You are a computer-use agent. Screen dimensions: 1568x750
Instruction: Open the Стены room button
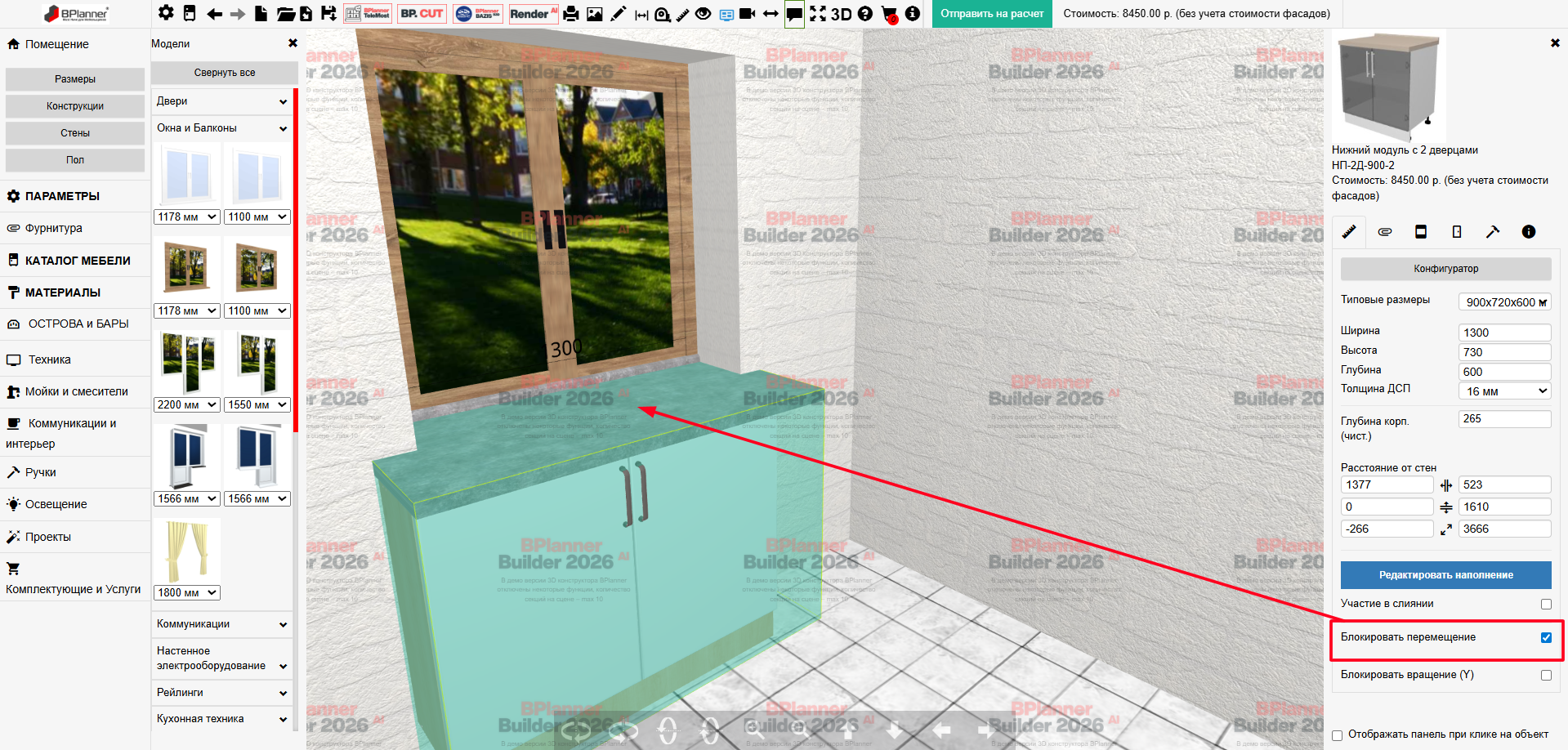click(x=75, y=133)
